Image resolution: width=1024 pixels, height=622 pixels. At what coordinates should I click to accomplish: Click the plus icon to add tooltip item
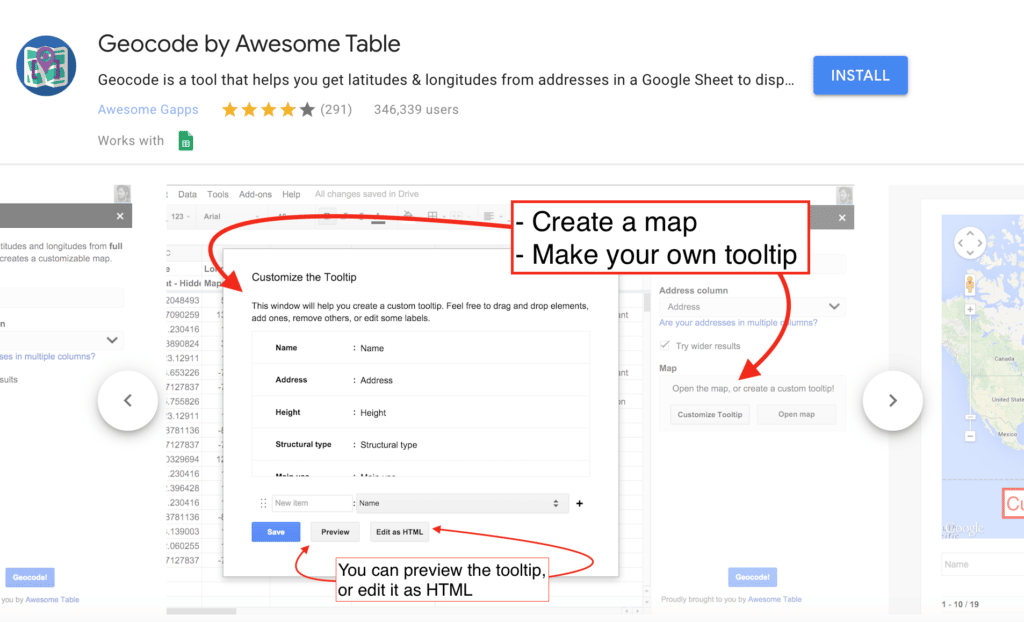[579, 503]
